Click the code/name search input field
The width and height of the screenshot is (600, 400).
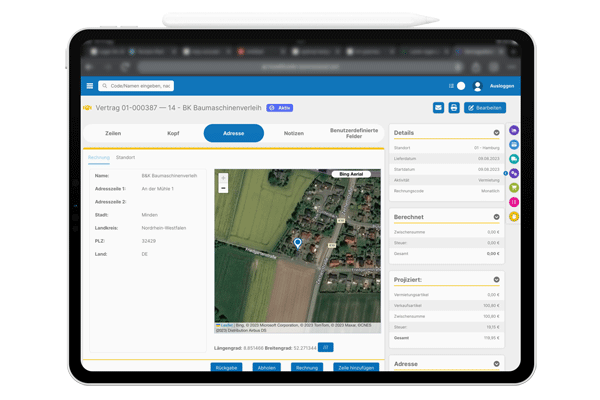coord(138,86)
